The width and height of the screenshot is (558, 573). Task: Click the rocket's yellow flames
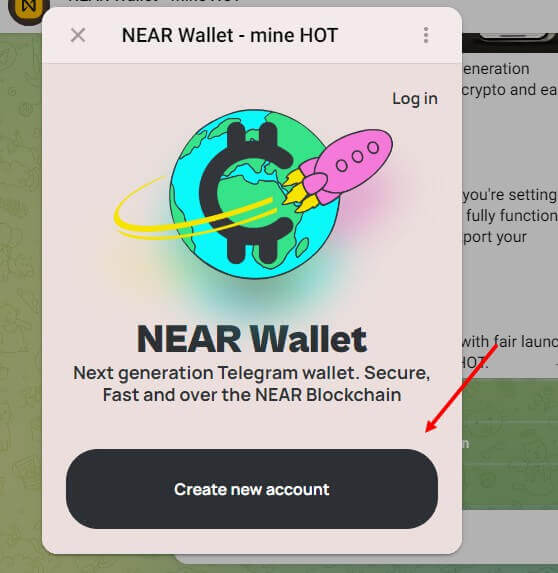[x=298, y=192]
